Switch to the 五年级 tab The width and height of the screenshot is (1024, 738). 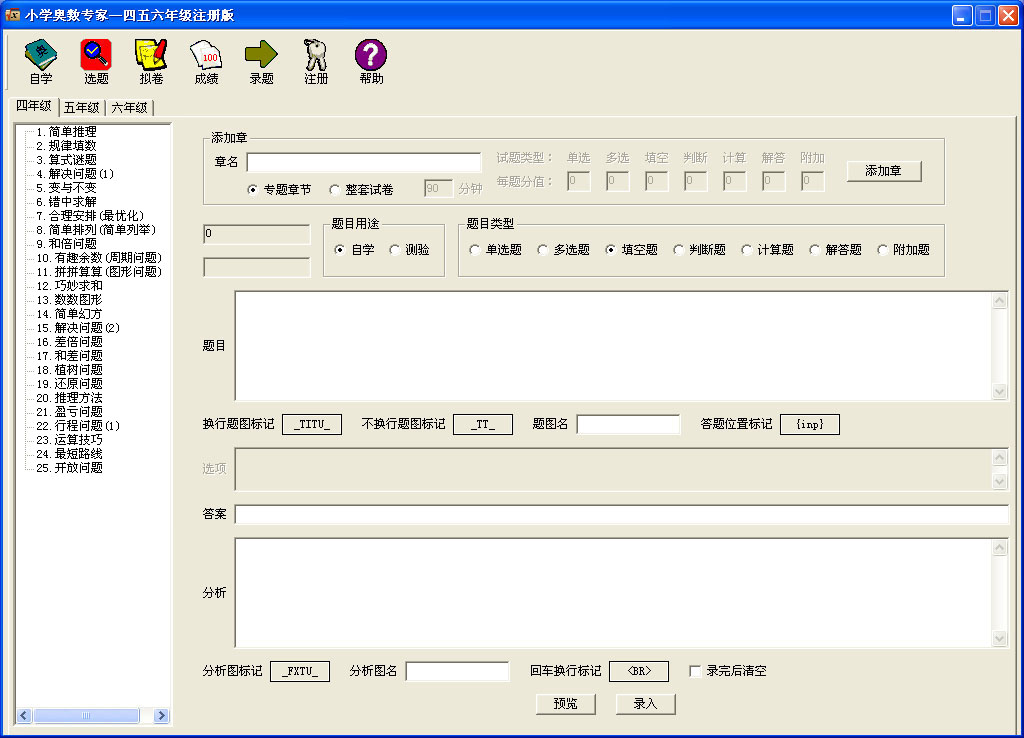click(81, 108)
